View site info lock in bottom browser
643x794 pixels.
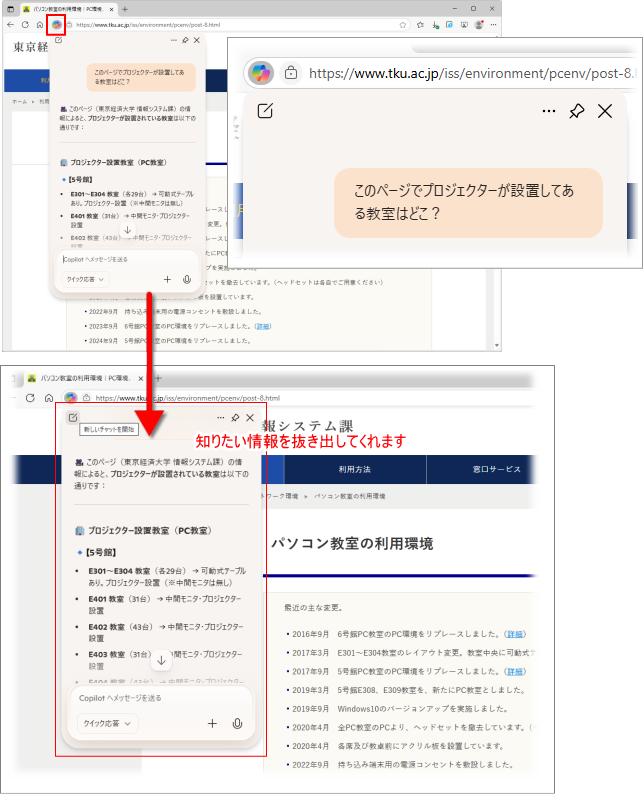(x=87, y=398)
